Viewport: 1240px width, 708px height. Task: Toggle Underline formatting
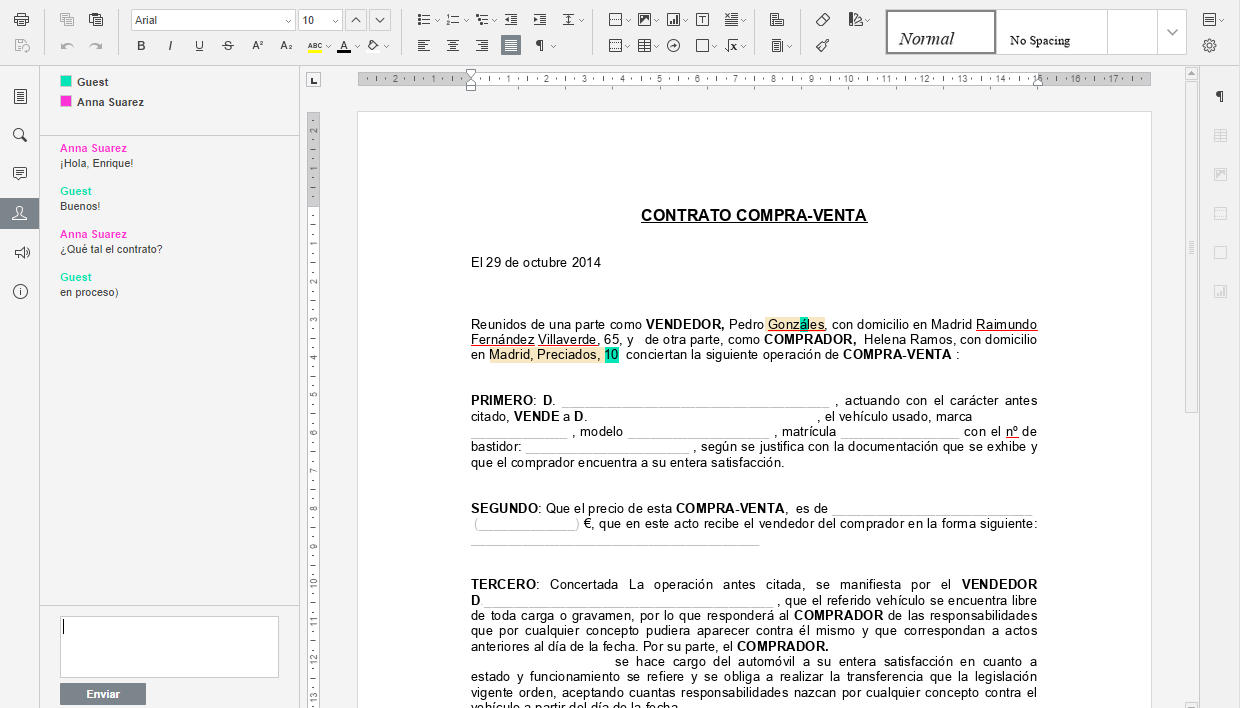(199, 46)
